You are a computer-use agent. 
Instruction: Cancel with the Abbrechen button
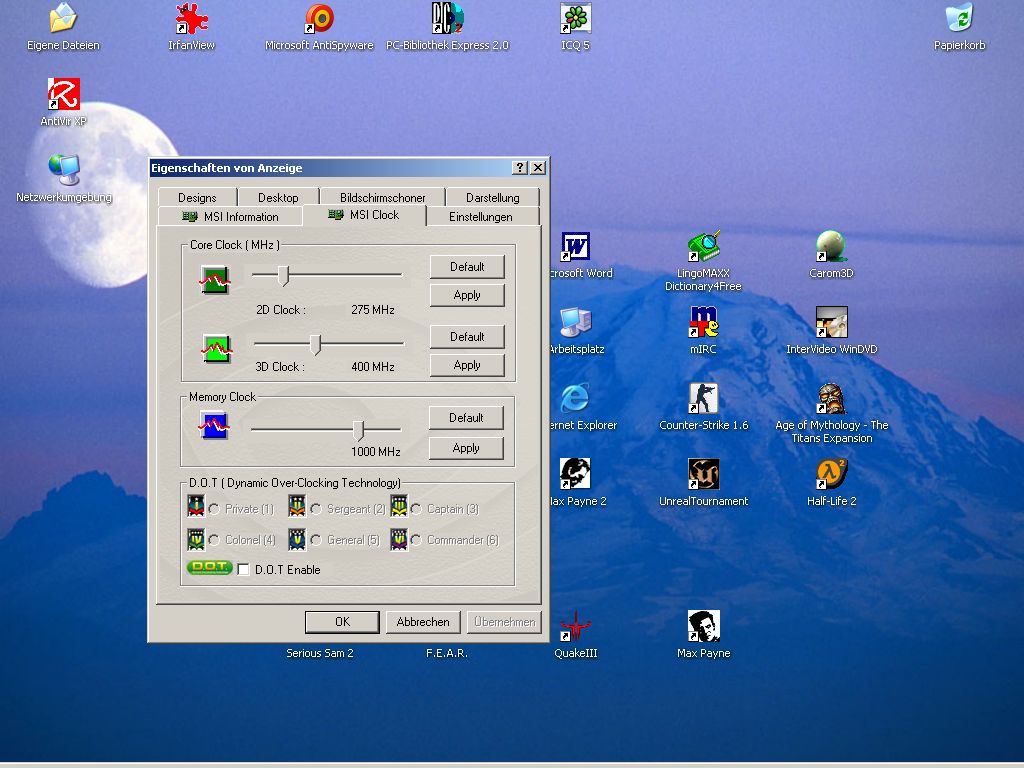(423, 622)
